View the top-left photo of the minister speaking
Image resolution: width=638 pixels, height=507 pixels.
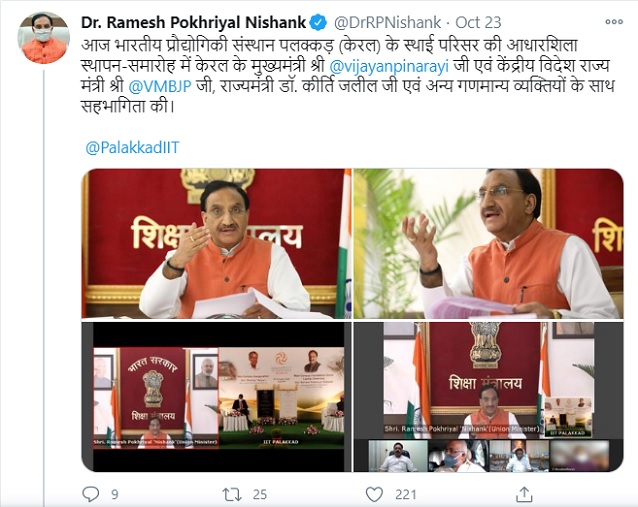(216, 243)
